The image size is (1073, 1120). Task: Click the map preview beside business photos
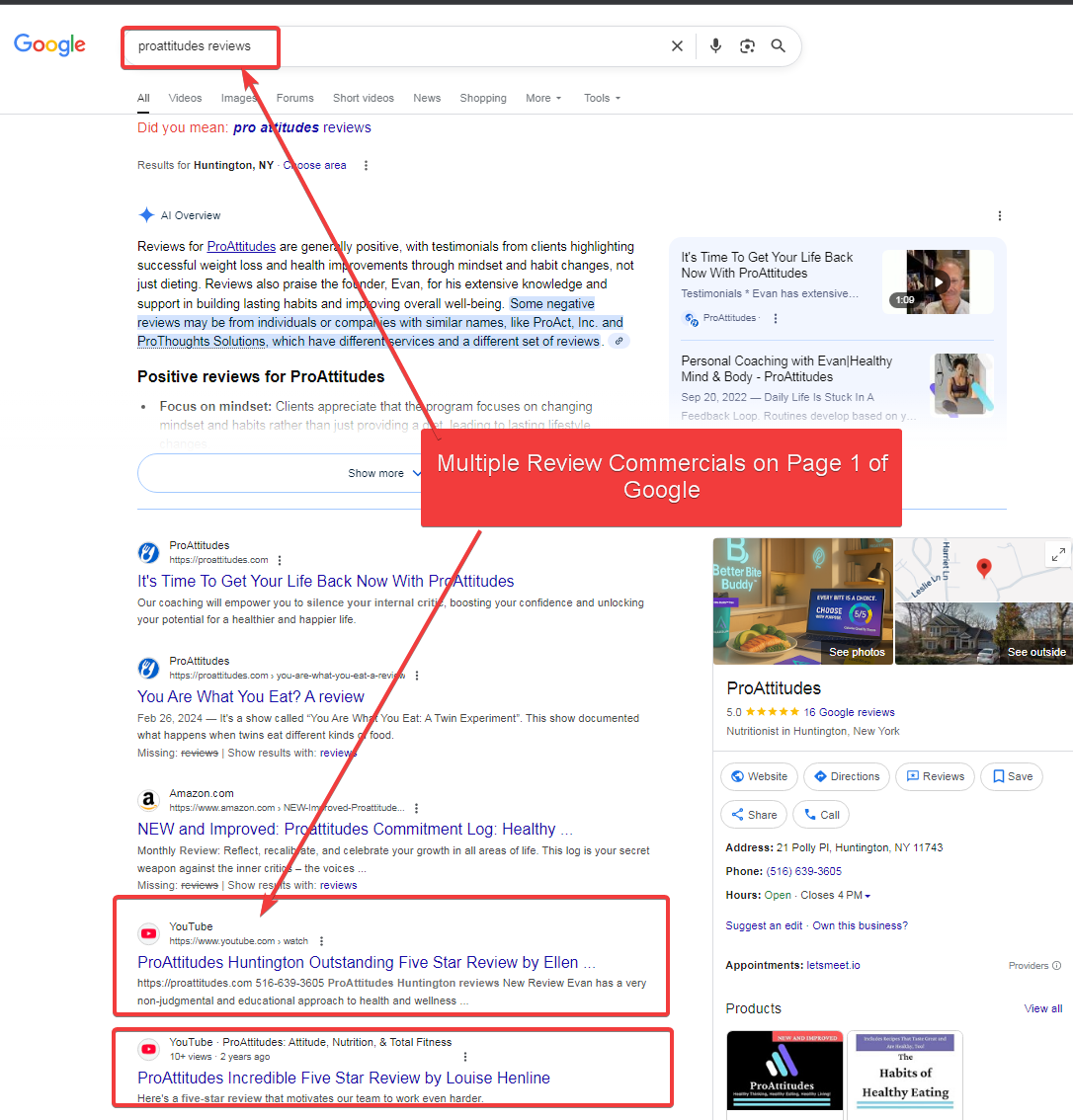coord(984,570)
